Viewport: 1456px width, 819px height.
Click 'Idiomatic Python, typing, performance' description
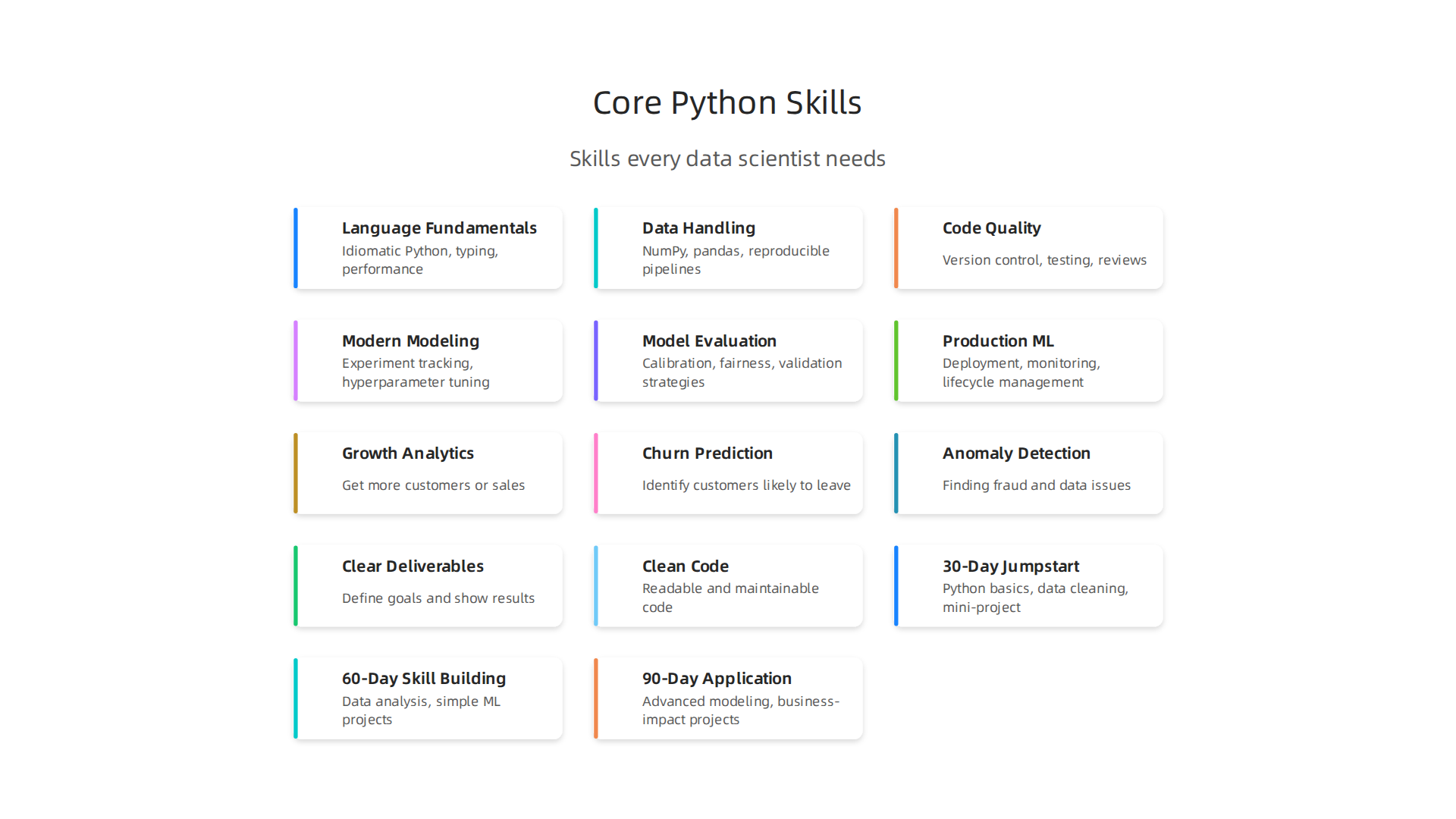[x=420, y=260]
